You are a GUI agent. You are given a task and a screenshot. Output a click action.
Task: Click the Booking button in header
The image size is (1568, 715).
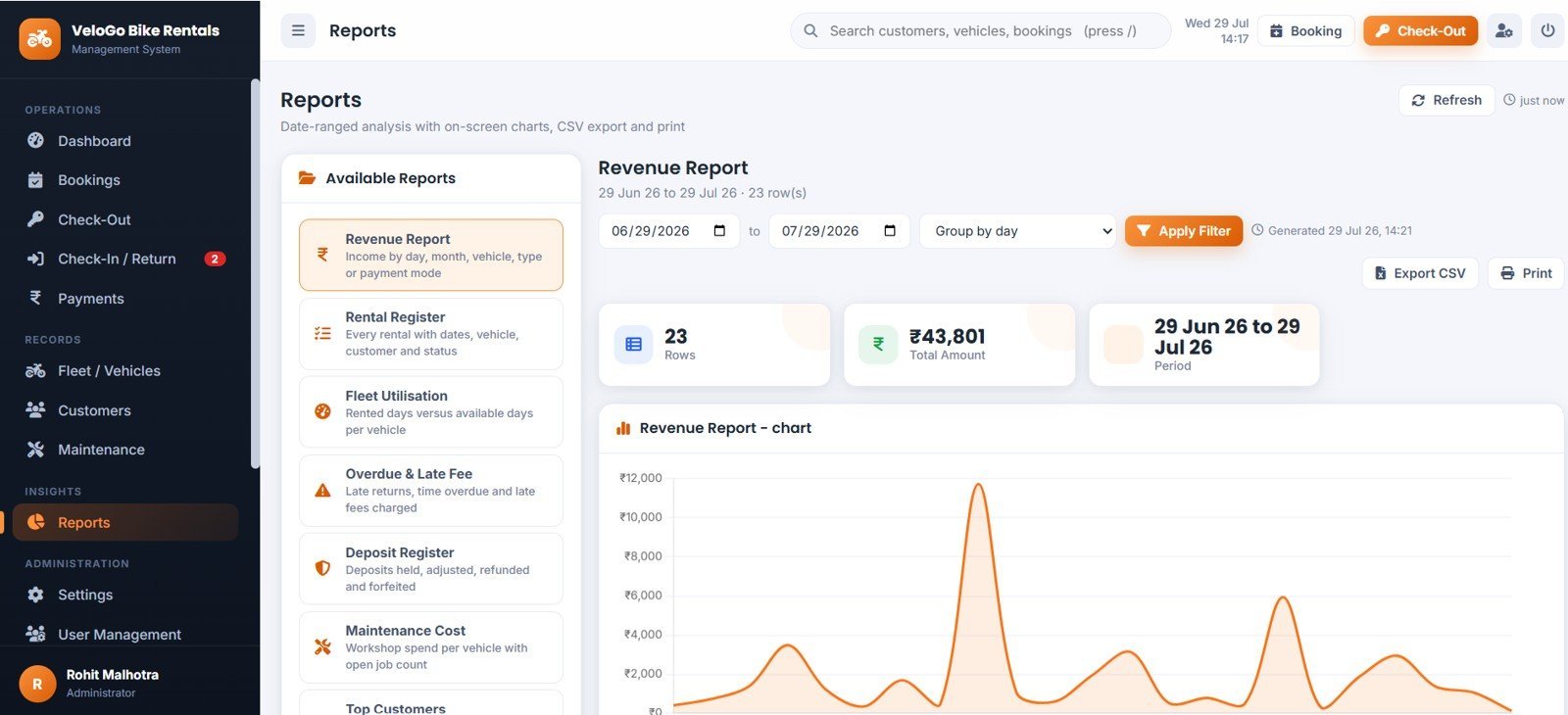(1306, 30)
